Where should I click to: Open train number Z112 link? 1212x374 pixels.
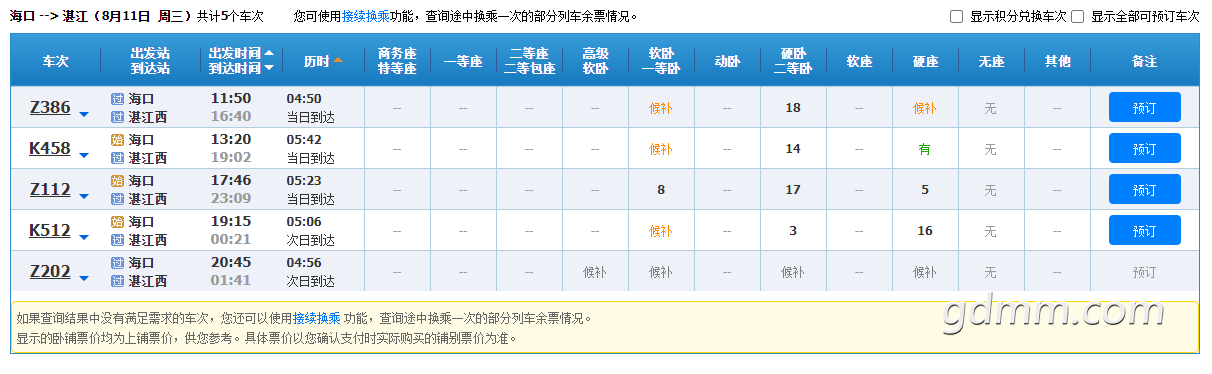[x=50, y=189]
